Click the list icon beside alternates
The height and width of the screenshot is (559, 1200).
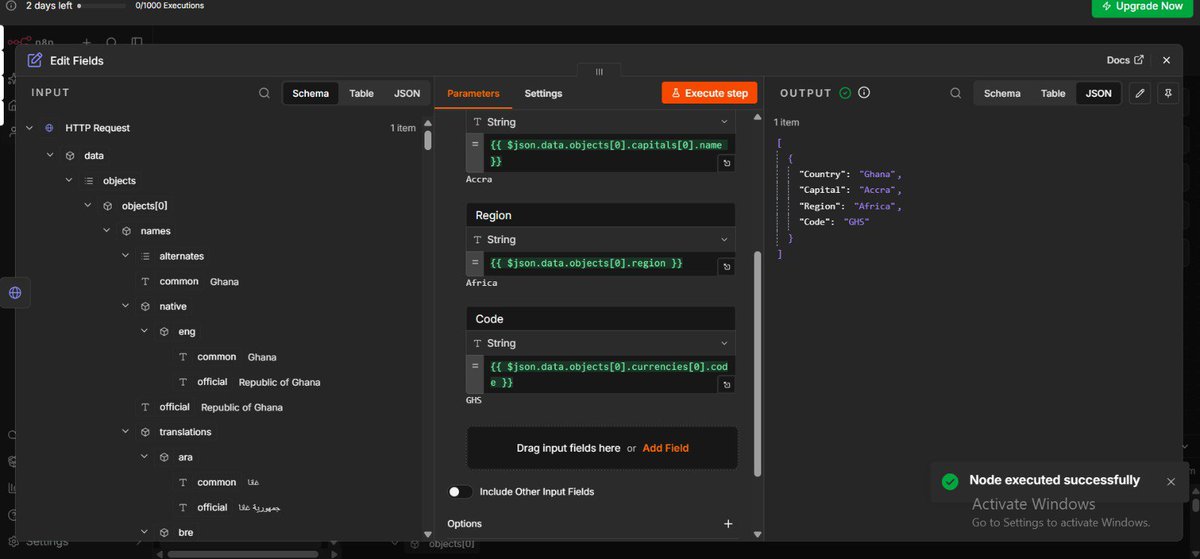145,256
